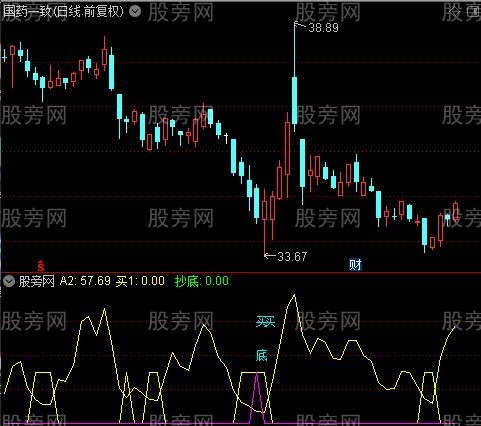Select the 38.89 high price label
Screen dimensions: 481x426
[323, 28]
